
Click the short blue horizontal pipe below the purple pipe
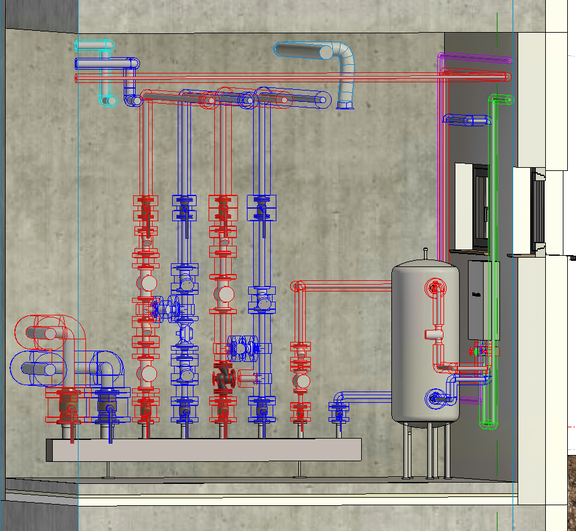[467, 120]
